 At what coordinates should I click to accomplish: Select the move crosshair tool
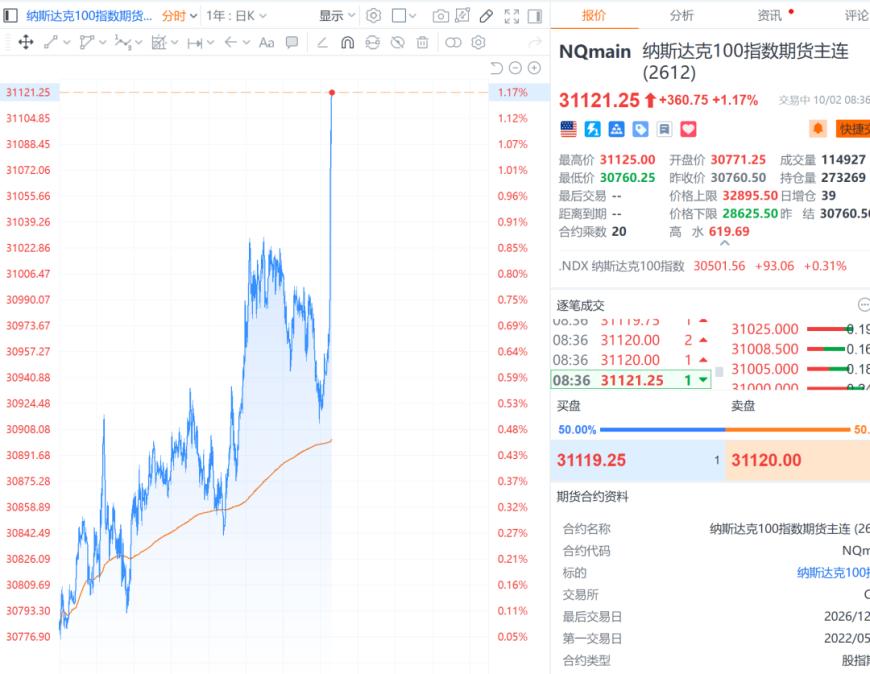[x=26, y=42]
